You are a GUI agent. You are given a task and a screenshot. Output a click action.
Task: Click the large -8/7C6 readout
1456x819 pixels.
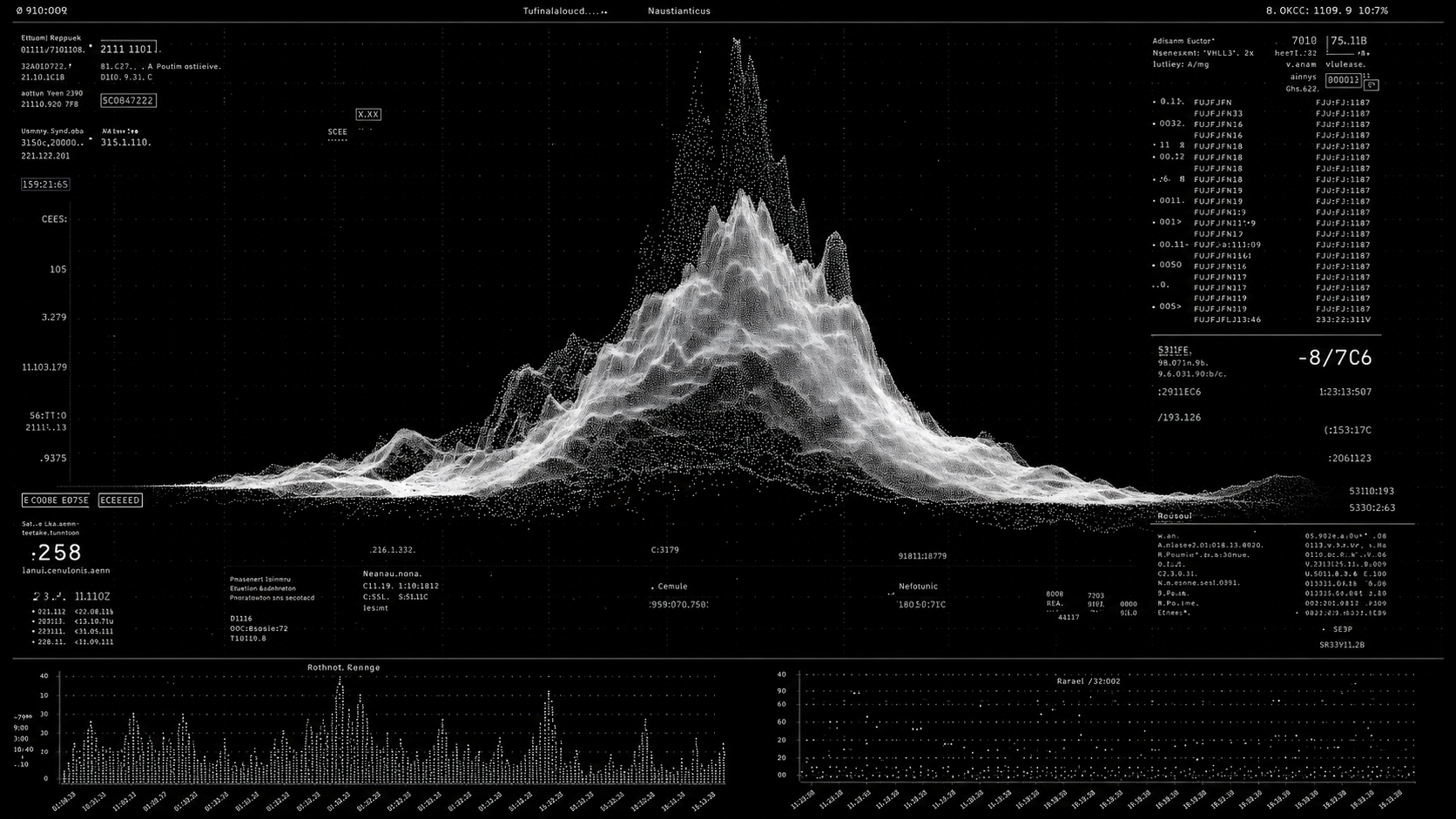[x=1335, y=358]
